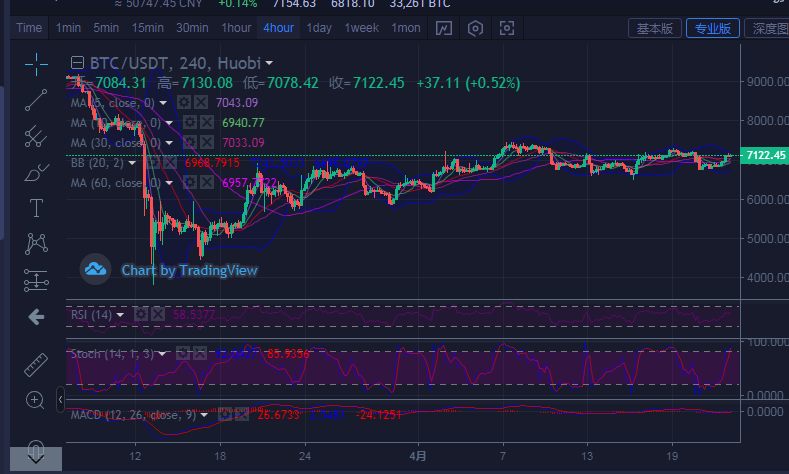Remove the MA (60, close, 0) indicator
Screen dimensions: 789x474
coord(207,182)
